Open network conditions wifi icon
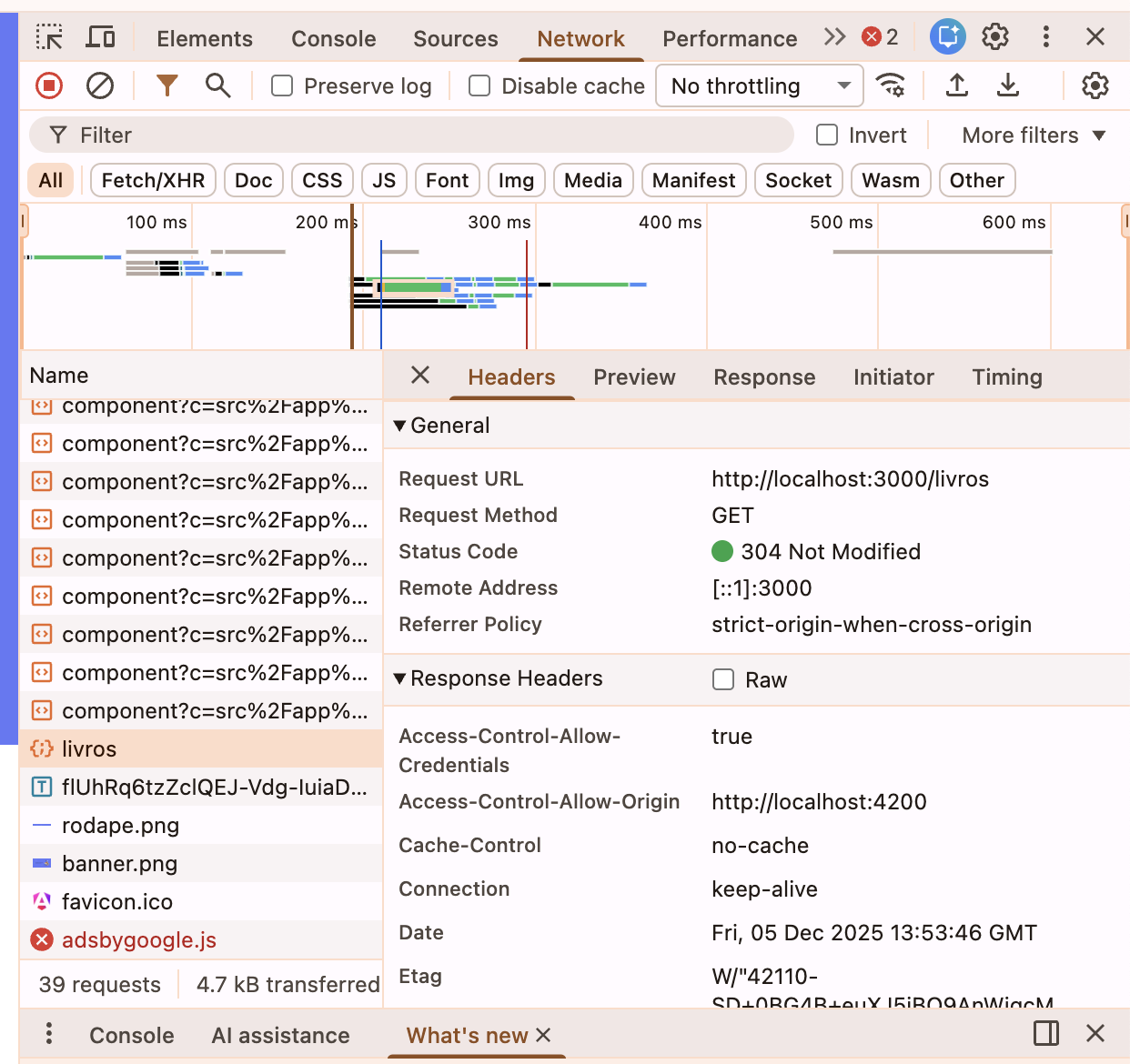1130x1064 pixels. [x=890, y=85]
